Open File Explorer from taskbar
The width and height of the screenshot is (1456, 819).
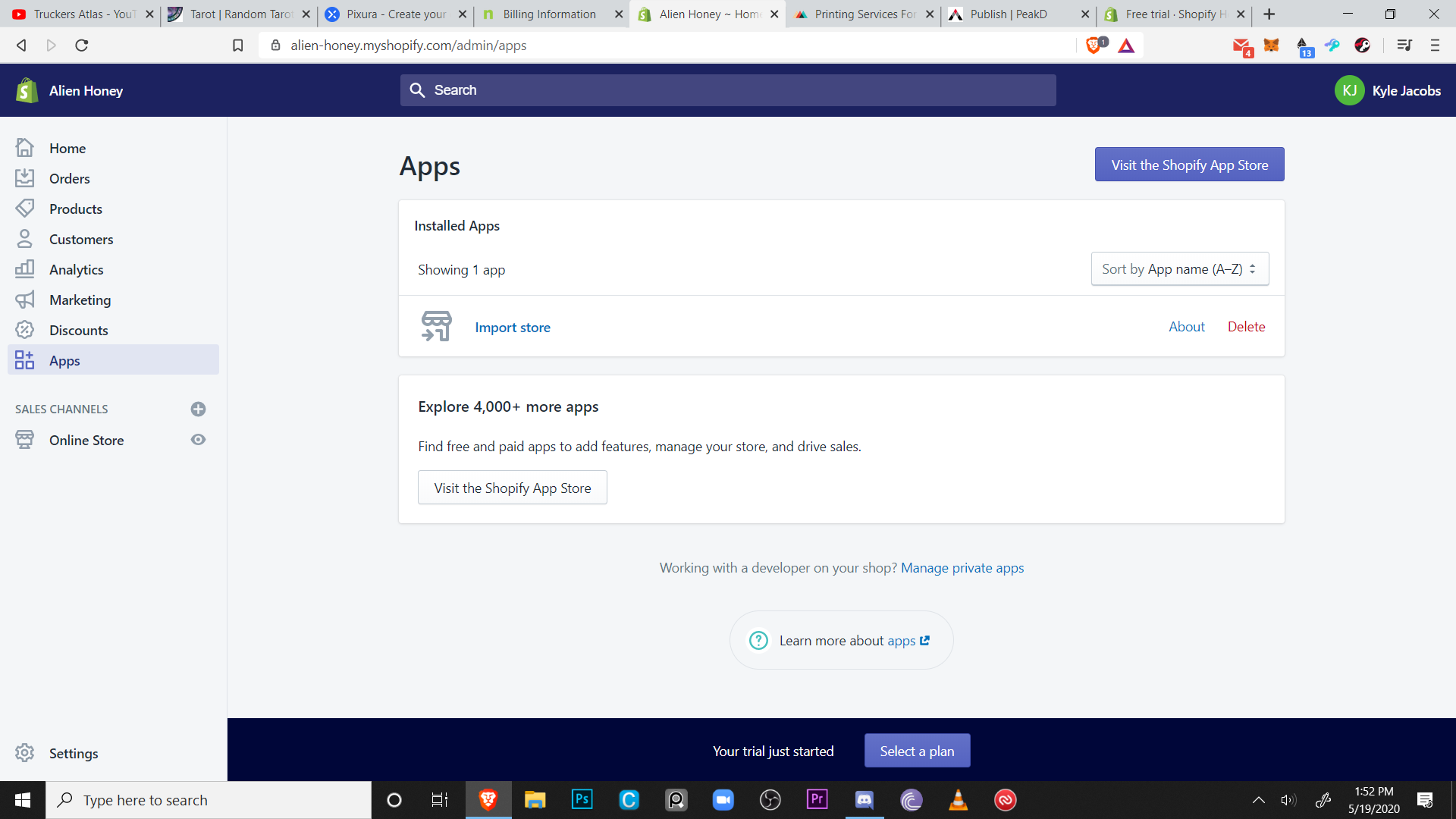[x=535, y=800]
